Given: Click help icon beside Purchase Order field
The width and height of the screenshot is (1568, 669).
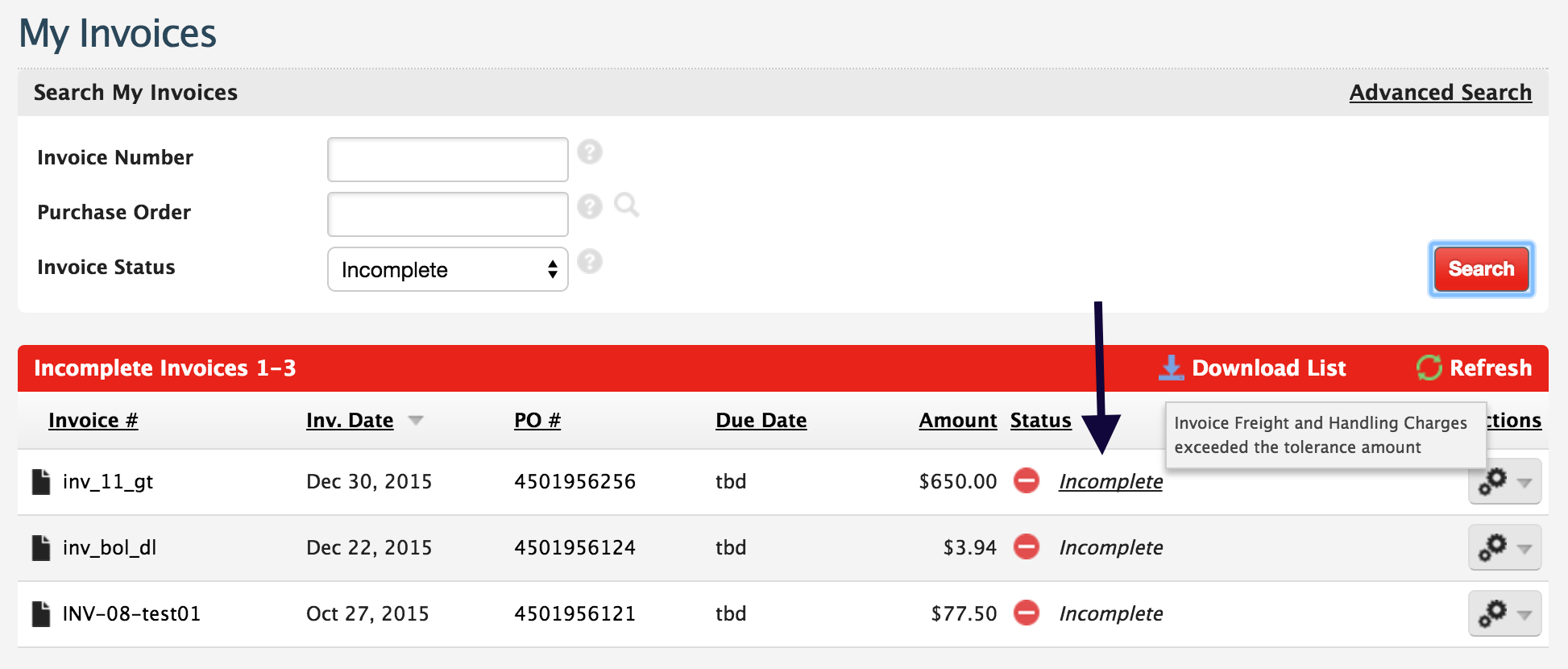Looking at the screenshot, I should click(590, 206).
